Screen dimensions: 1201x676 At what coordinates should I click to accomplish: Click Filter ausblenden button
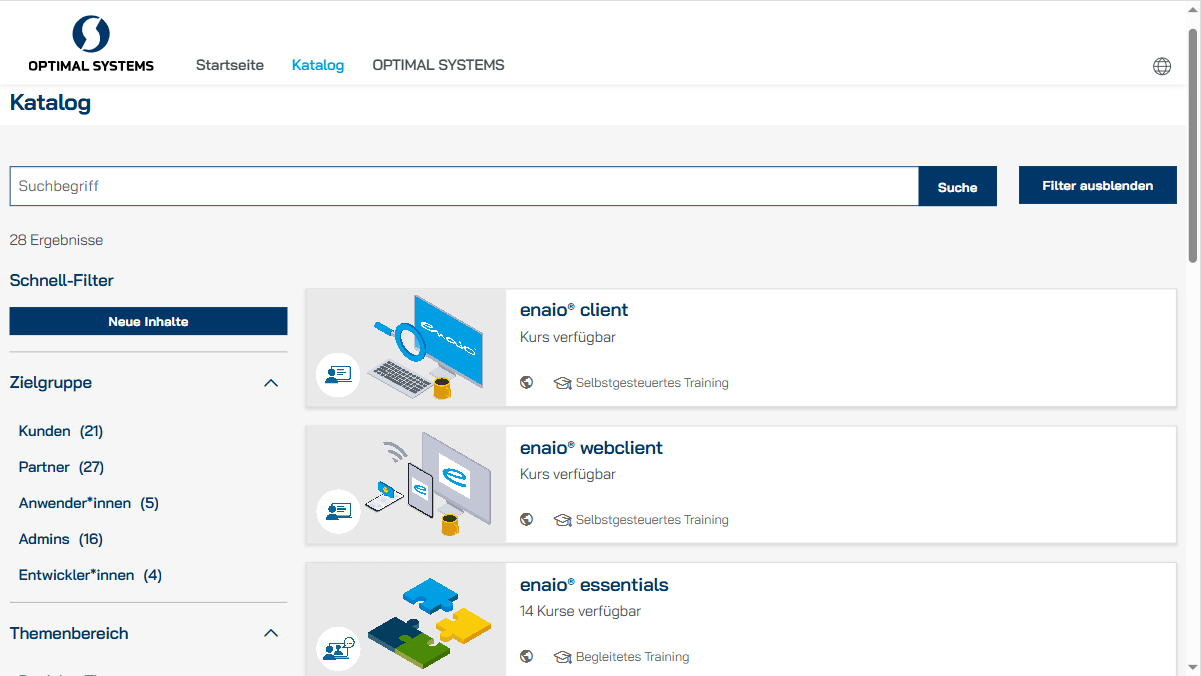pos(1098,185)
